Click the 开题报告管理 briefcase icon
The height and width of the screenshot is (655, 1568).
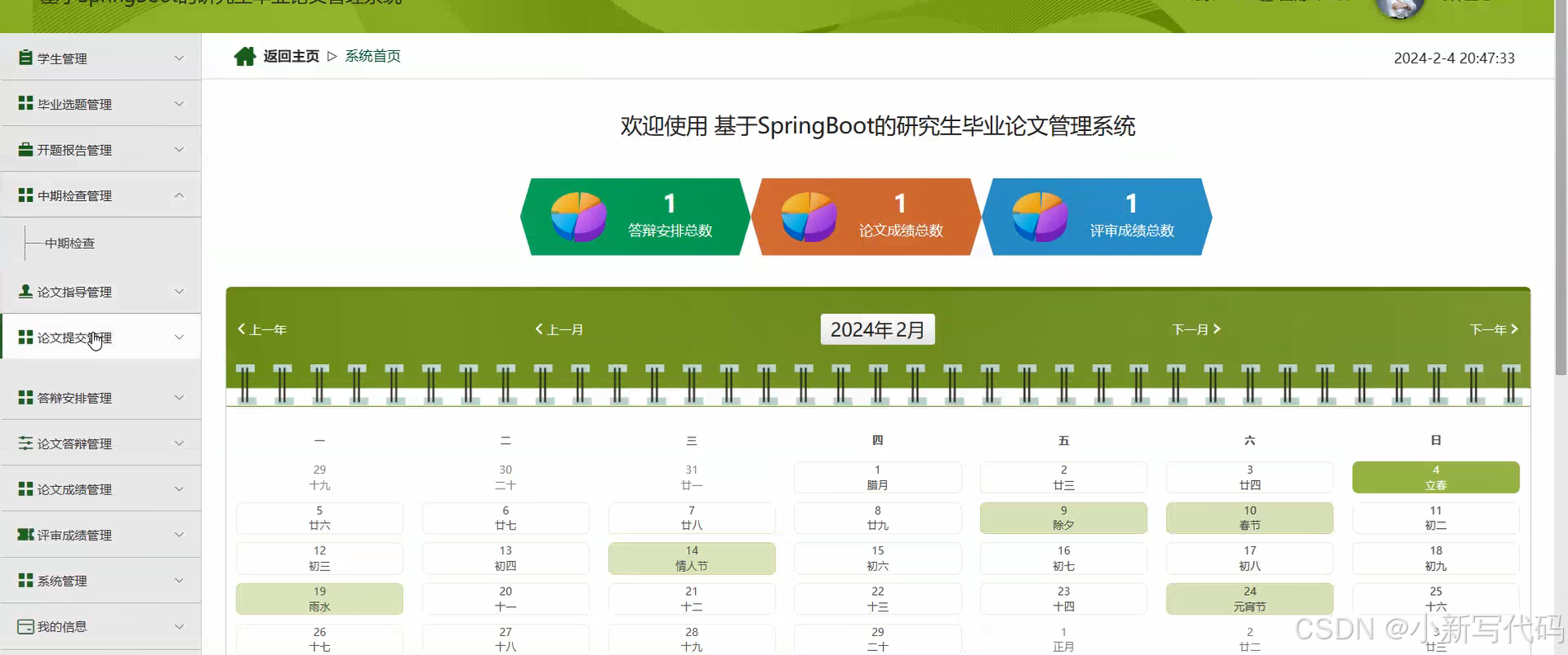pos(26,149)
